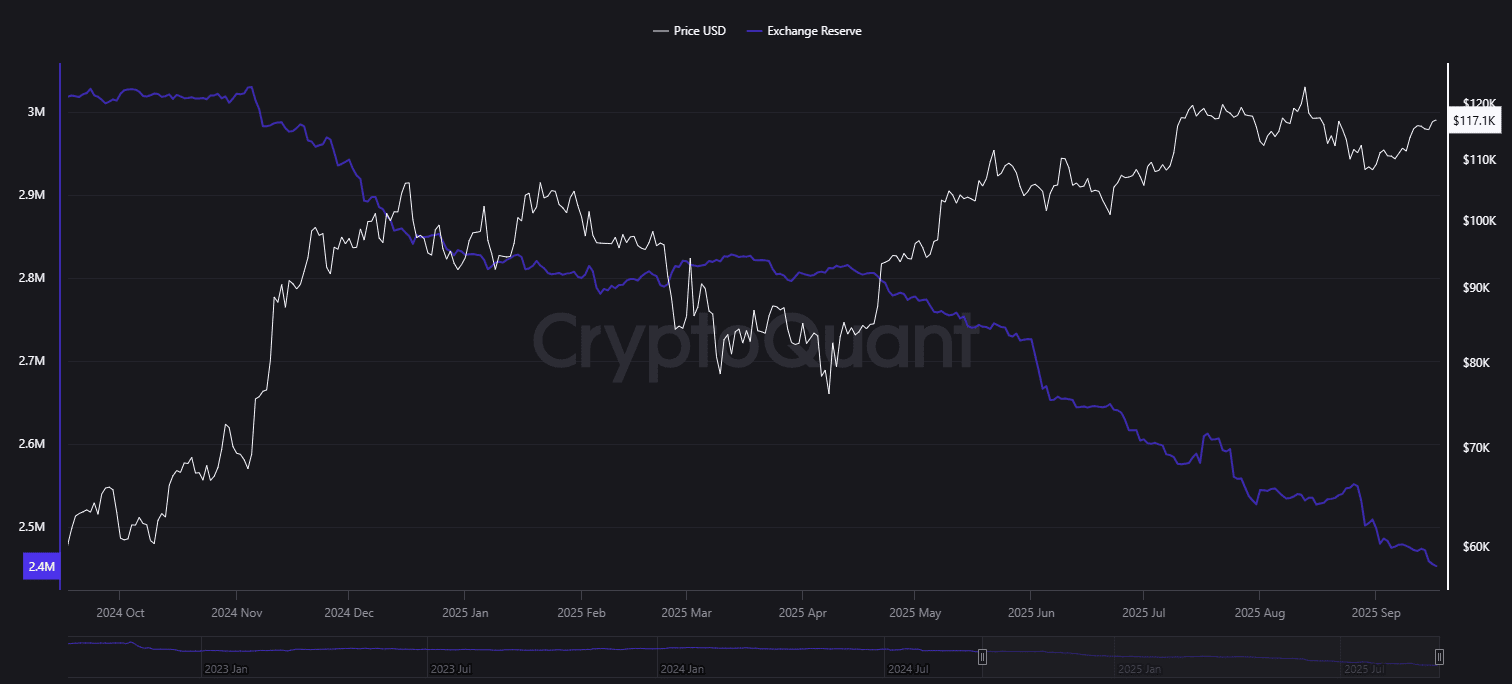Viewport: 1512px width, 684px height.
Task: Click the 3M label on left axis
Action: (36, 112)
